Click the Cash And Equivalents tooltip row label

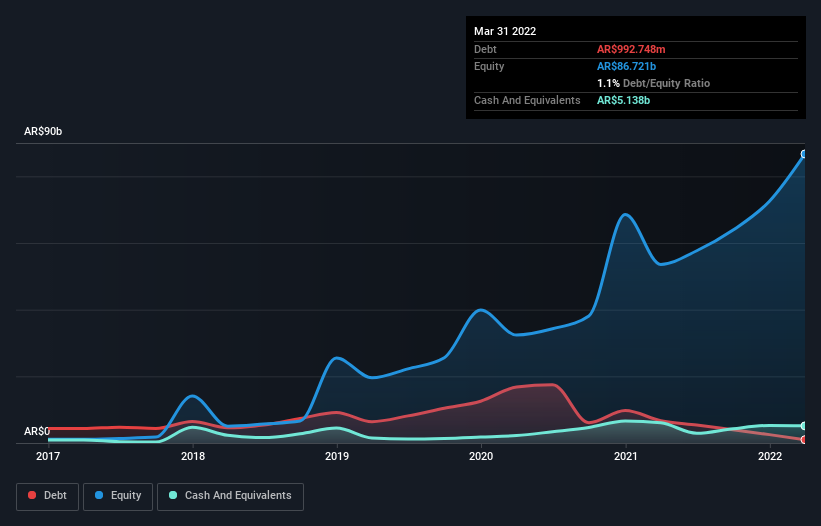click(527, 100)
